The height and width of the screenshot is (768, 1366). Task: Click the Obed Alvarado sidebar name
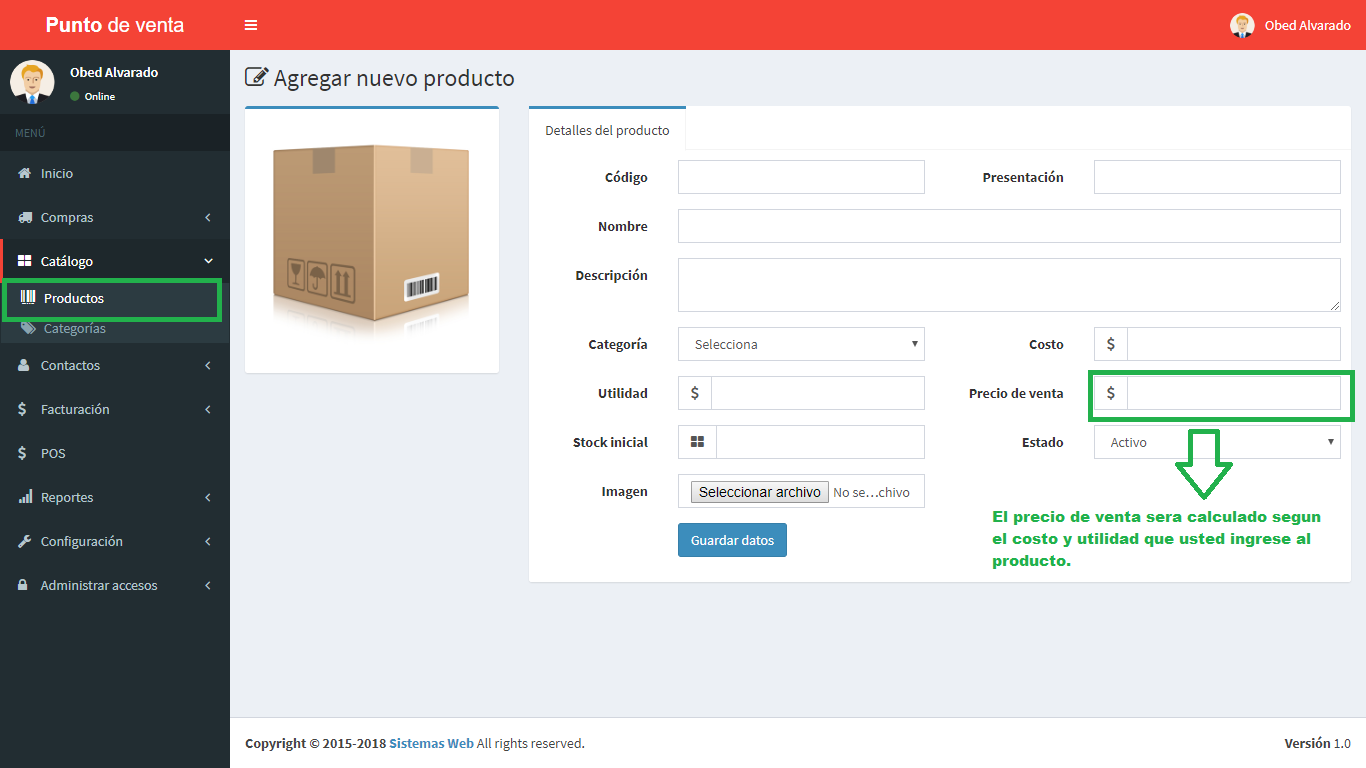pos(114,72)
